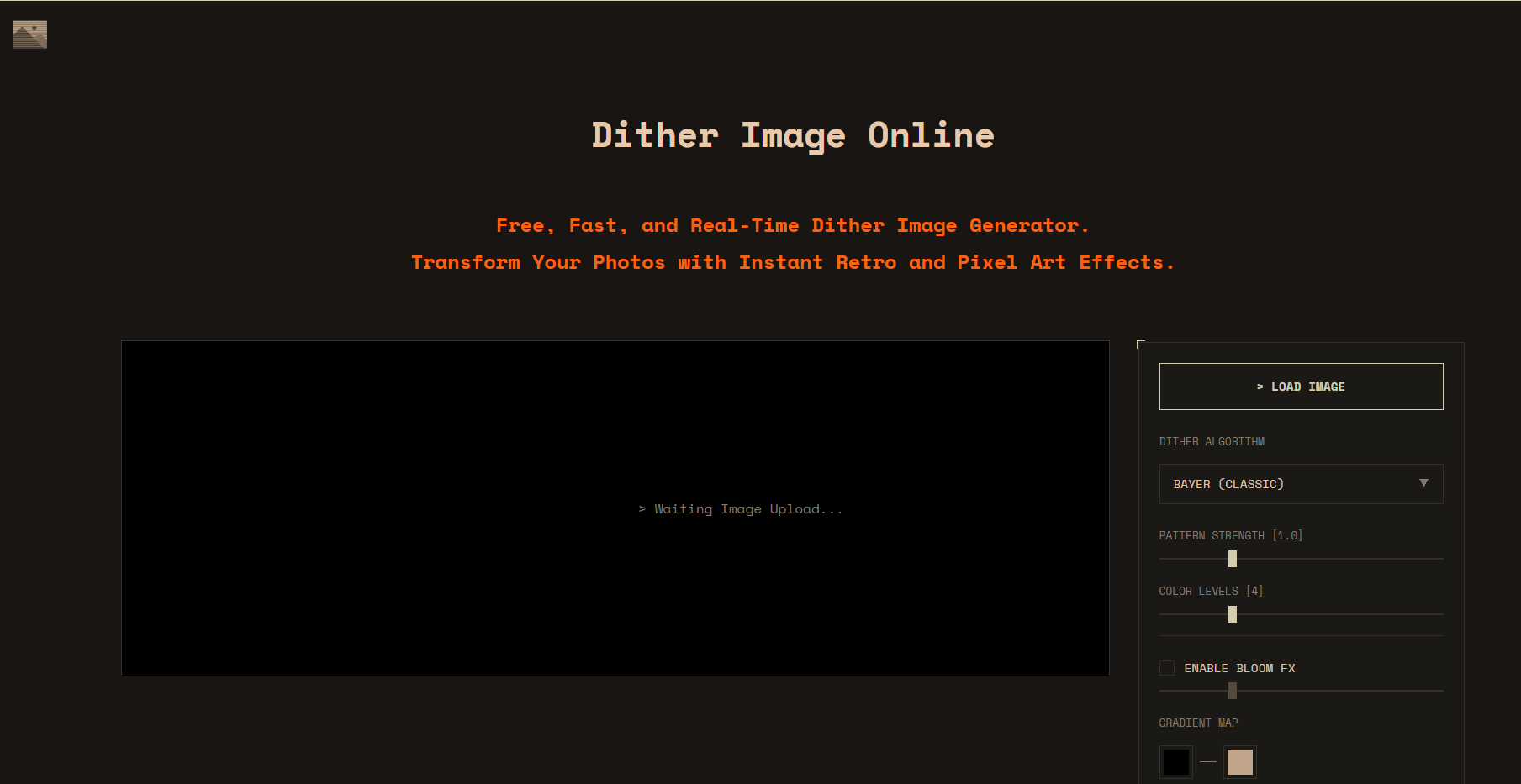
Task: Click the Color Levels slider handle
Action: pos(1232,614)
